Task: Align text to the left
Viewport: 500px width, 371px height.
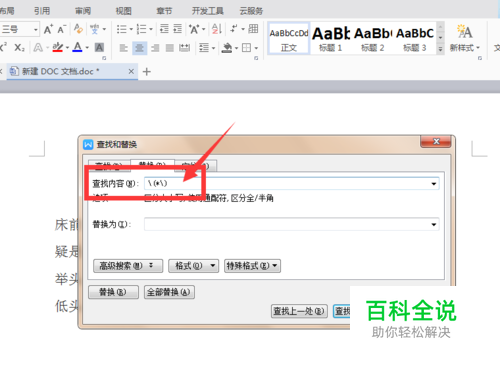Action: [x=124, y=48]
